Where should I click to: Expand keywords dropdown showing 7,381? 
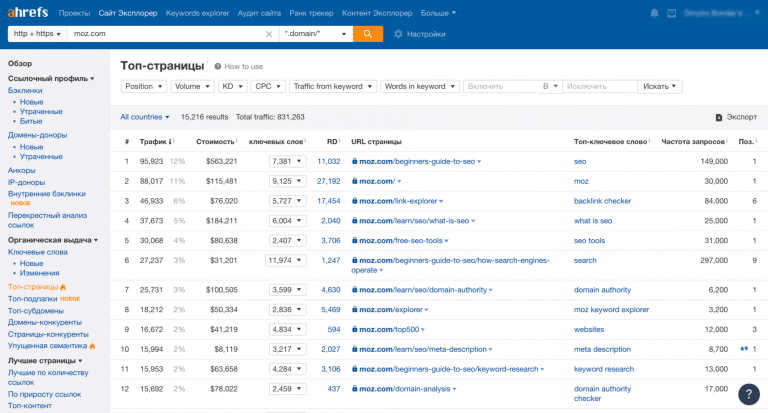[x=288, y=161]
